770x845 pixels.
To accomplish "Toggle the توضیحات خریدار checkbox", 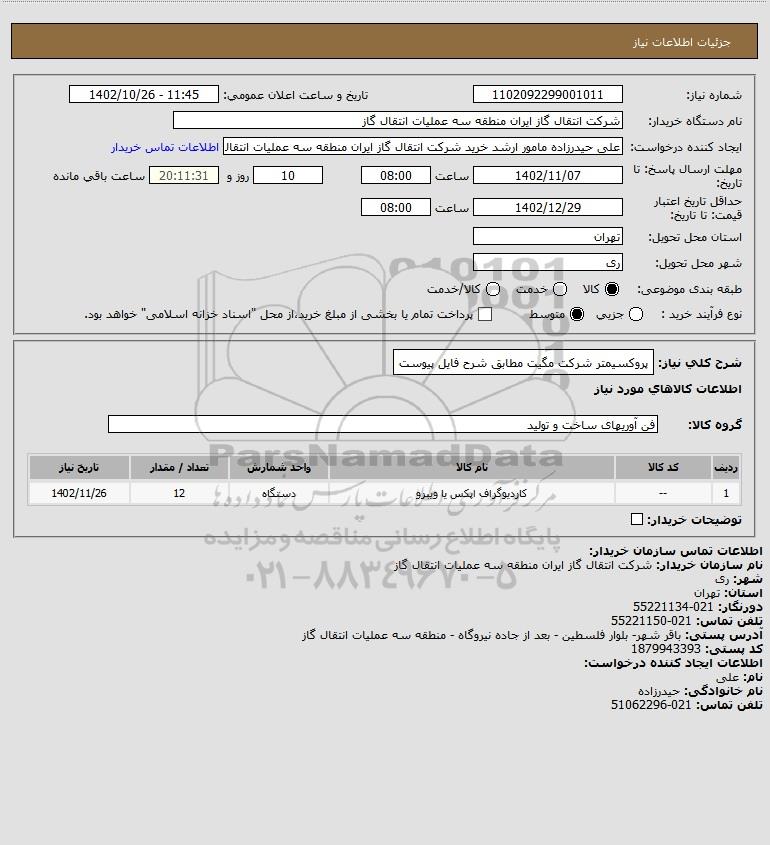I will pos(637,519).
